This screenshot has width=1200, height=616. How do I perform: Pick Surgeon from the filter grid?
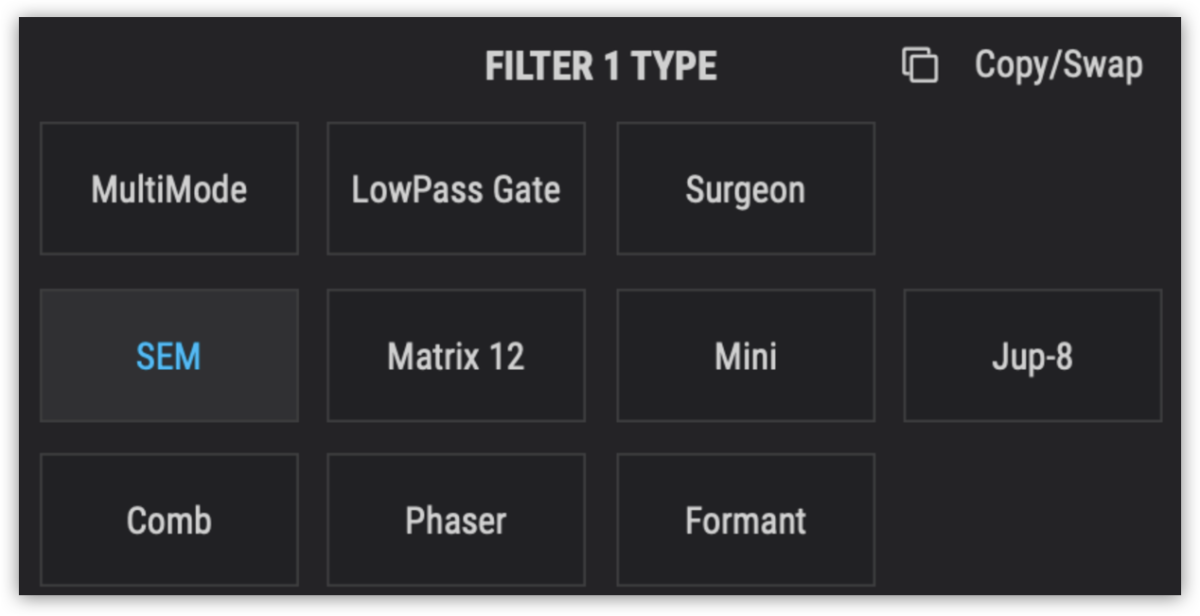coord(745,188)
